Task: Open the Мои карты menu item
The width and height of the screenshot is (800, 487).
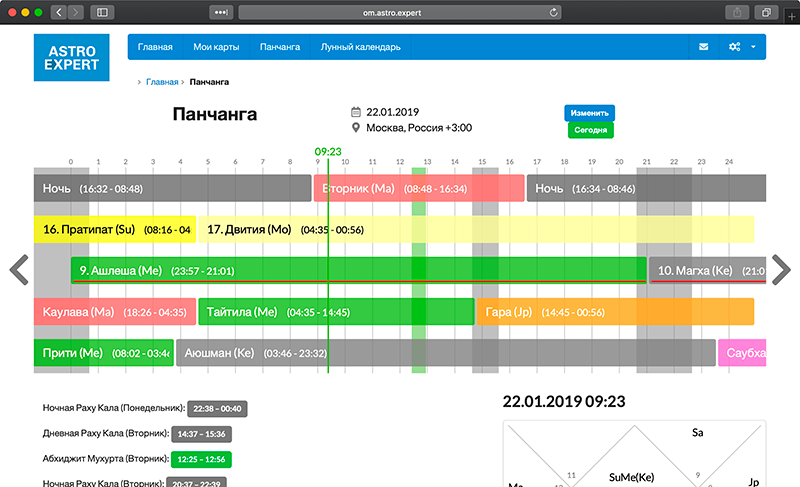Action: click(x=215, y=47)
